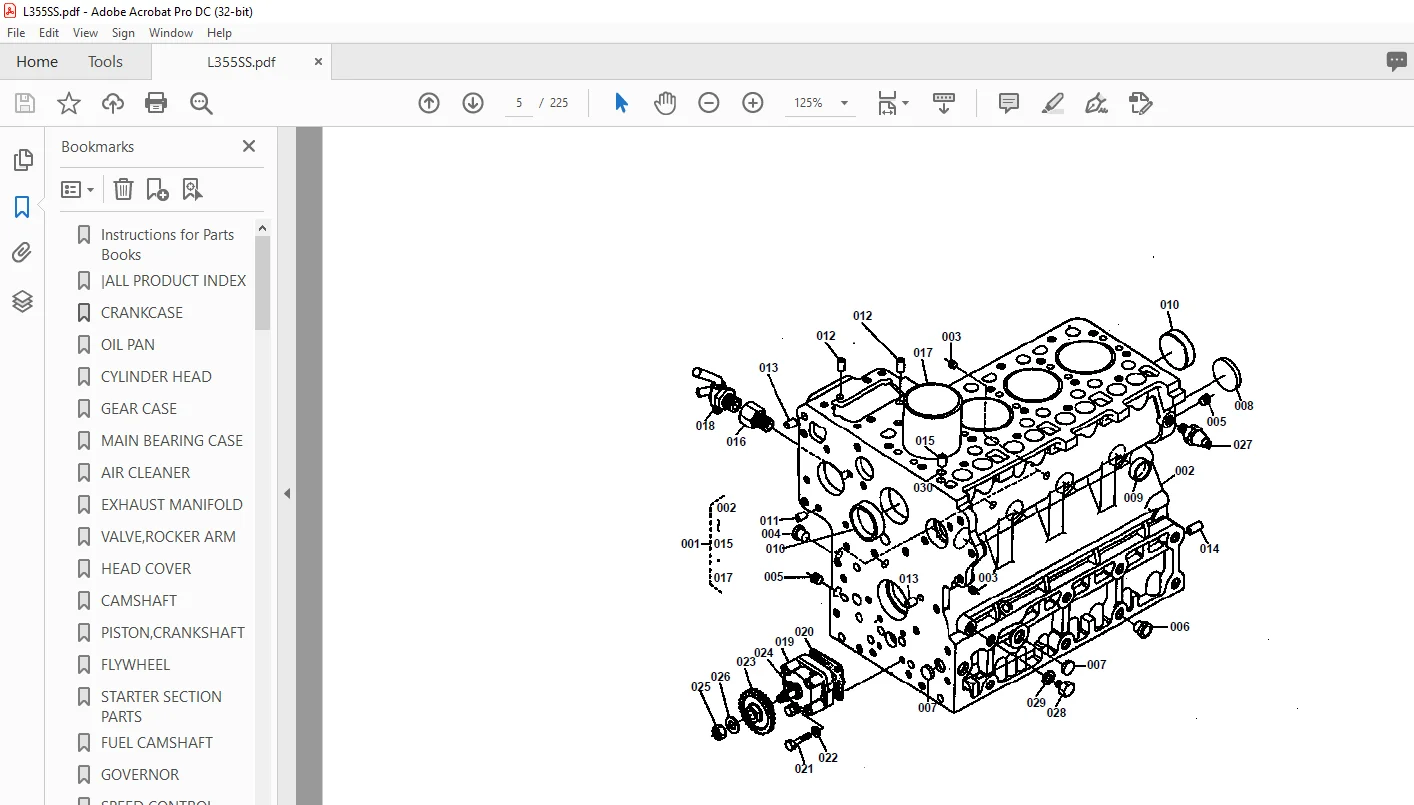Open the GOVERNOR bookmark

(140, 774)
